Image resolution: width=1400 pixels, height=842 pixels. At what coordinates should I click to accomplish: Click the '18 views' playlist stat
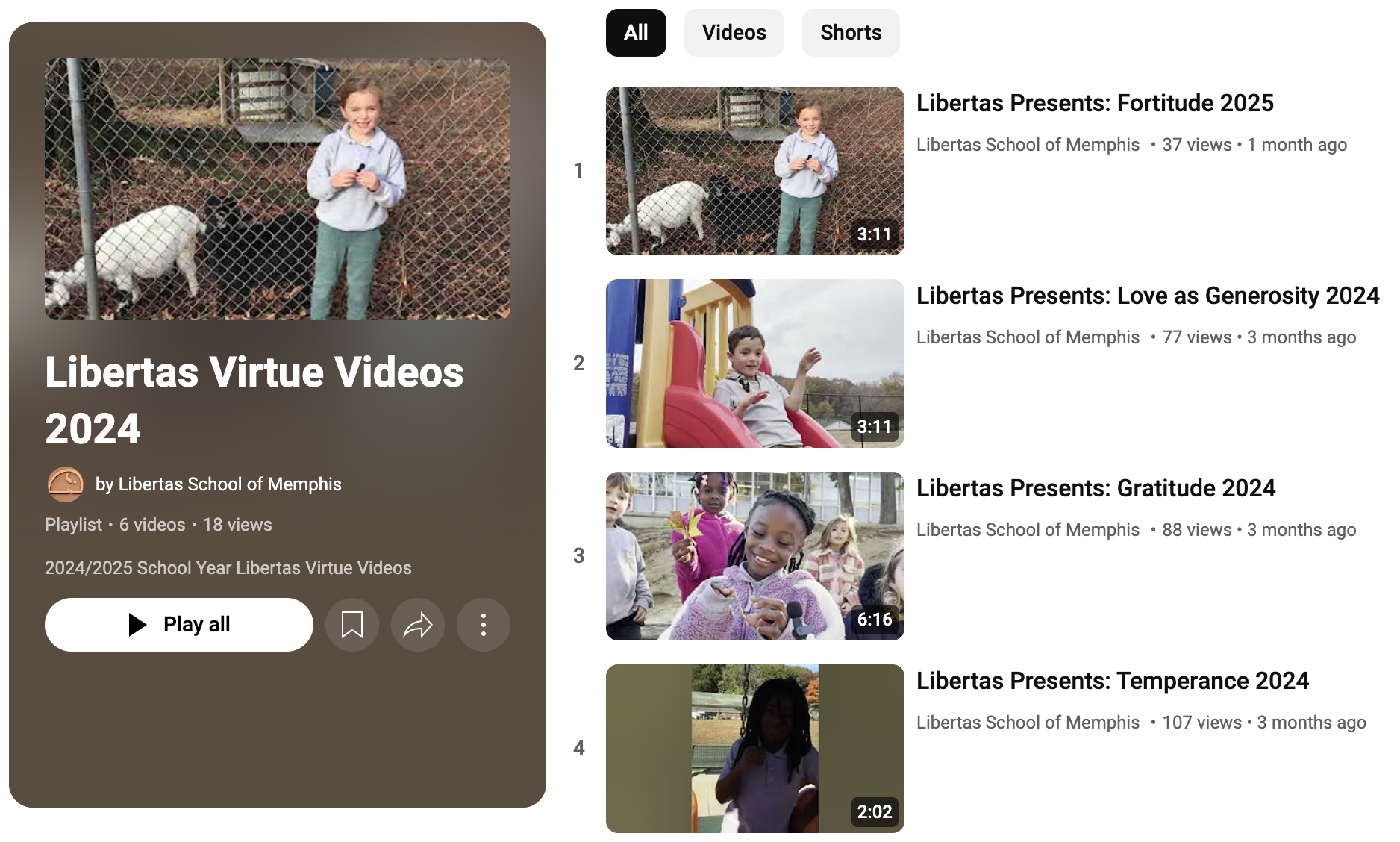[x=237, y=525]
